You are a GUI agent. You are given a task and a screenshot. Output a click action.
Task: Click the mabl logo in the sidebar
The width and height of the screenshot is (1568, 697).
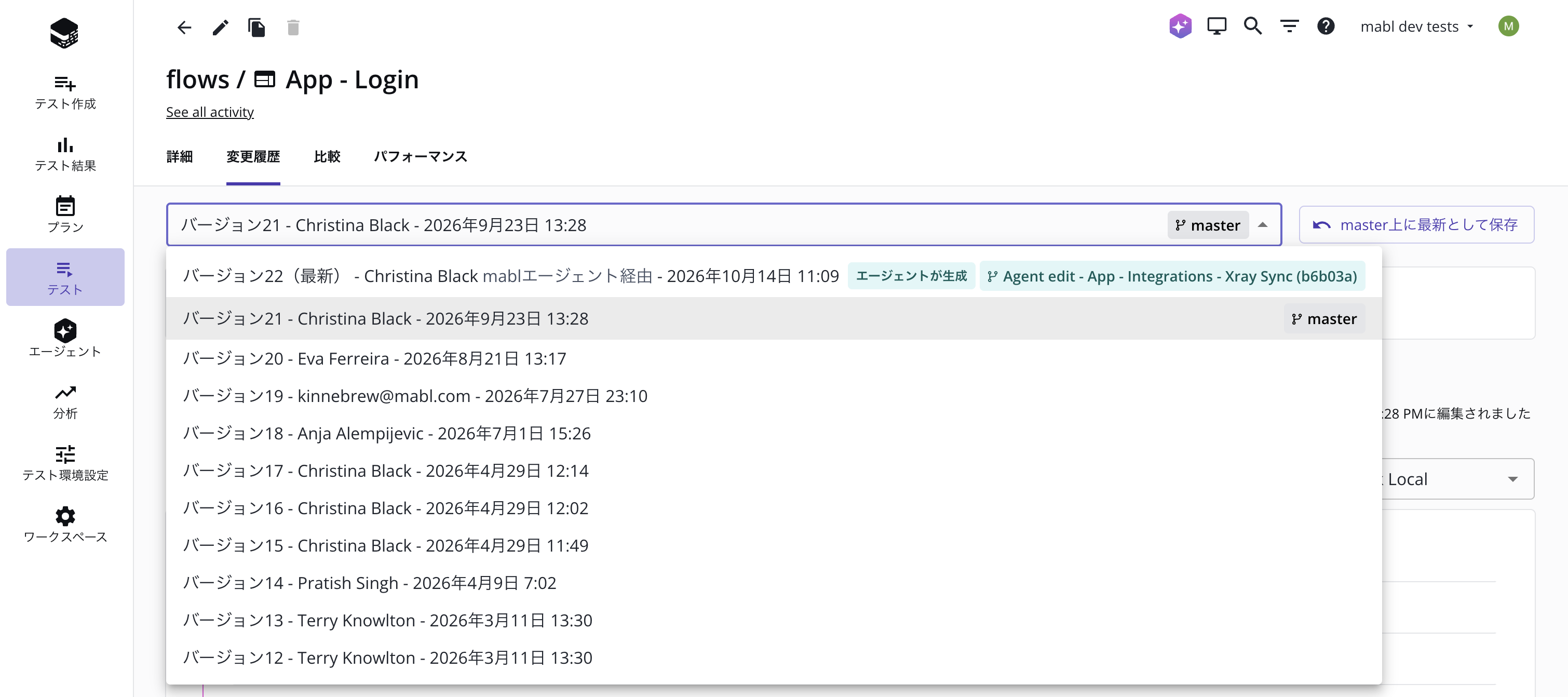[64, 32]
